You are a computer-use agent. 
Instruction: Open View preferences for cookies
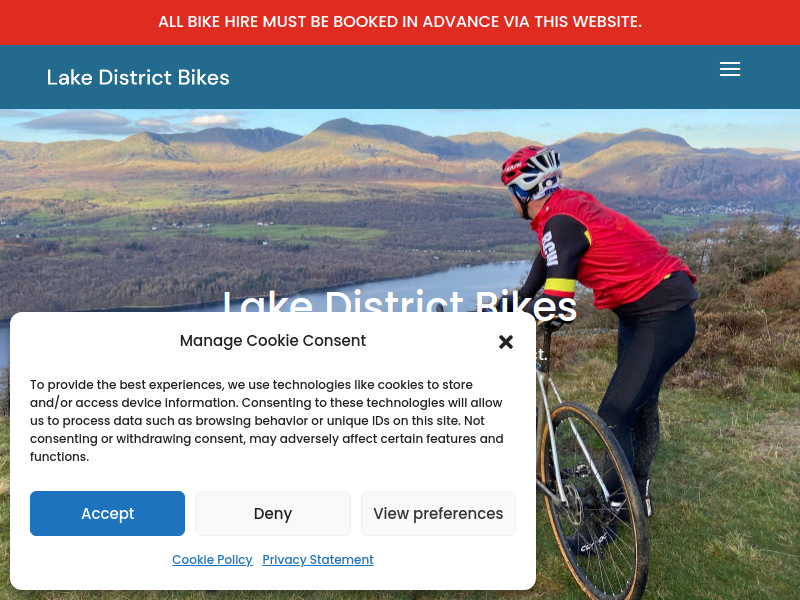[x=438, y=513]
